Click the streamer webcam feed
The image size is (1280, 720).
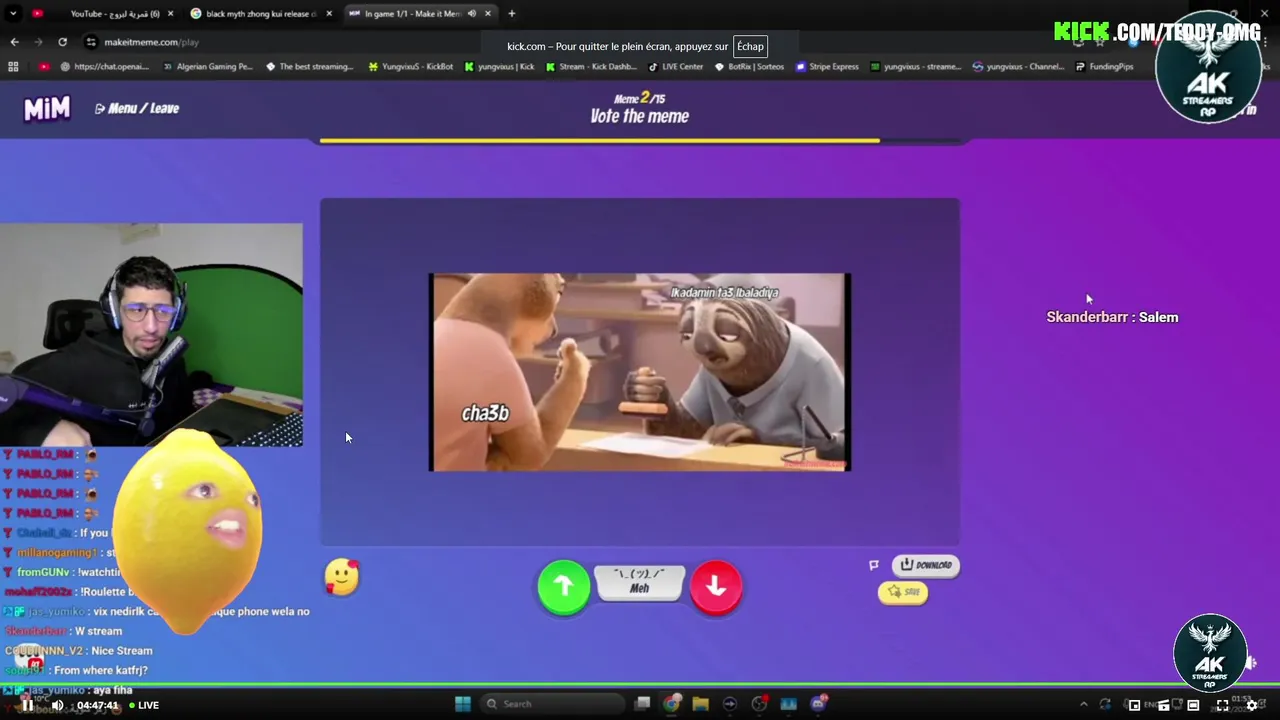pyautogui.click(x=151, y=334)
